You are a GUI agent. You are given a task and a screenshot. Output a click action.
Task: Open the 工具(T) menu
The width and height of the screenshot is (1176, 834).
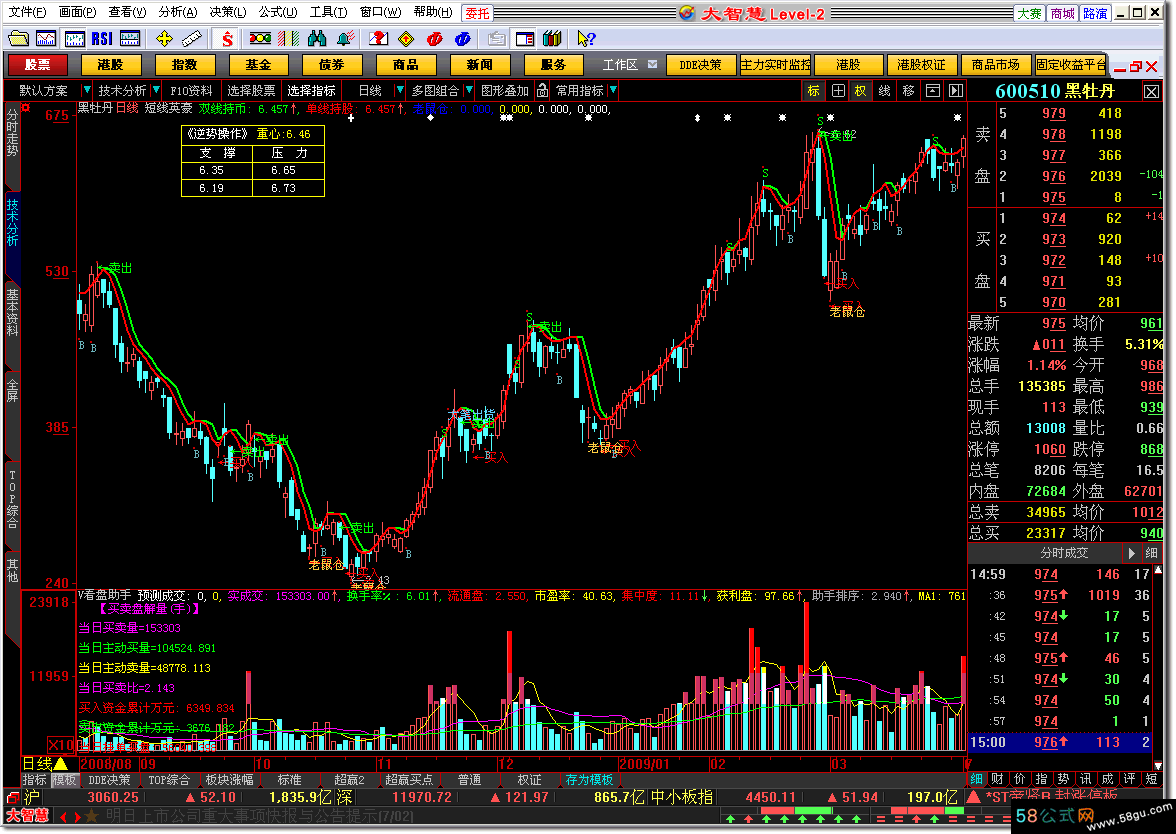(x=328, y=12)
